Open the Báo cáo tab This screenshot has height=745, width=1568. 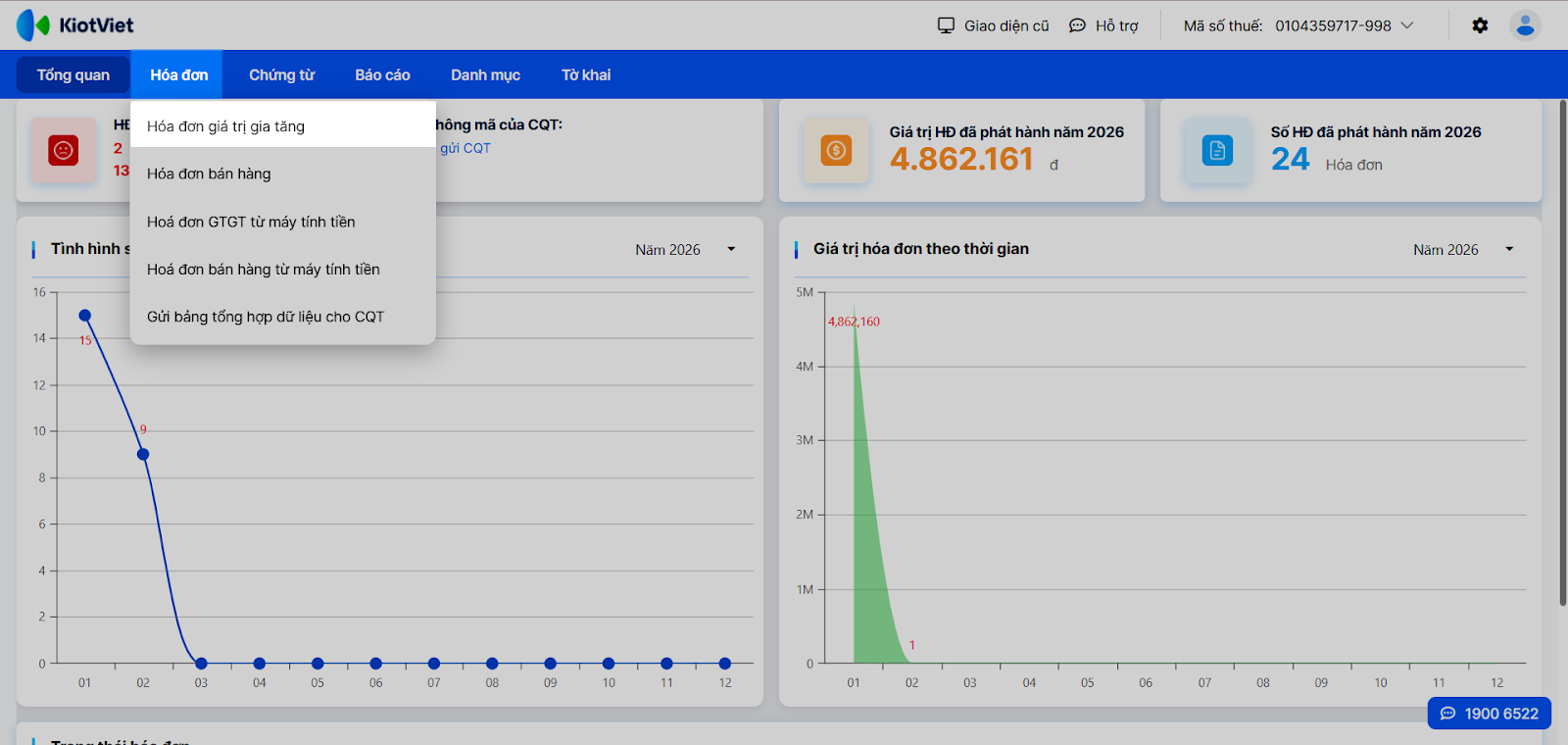click(x=382, y=75)
